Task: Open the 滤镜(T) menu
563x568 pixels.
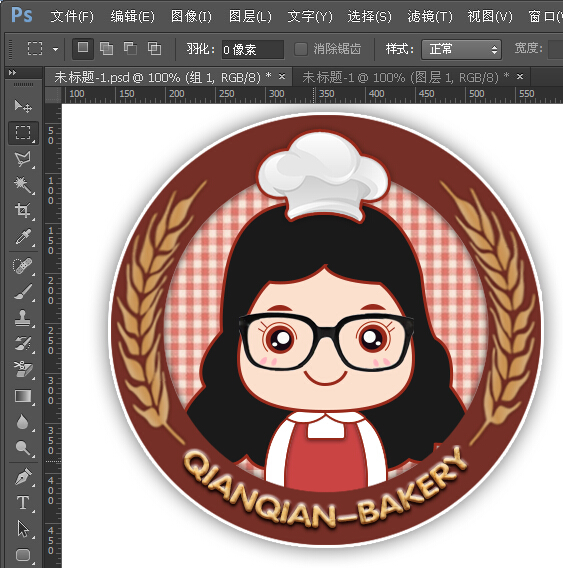Action: (430, 16)
